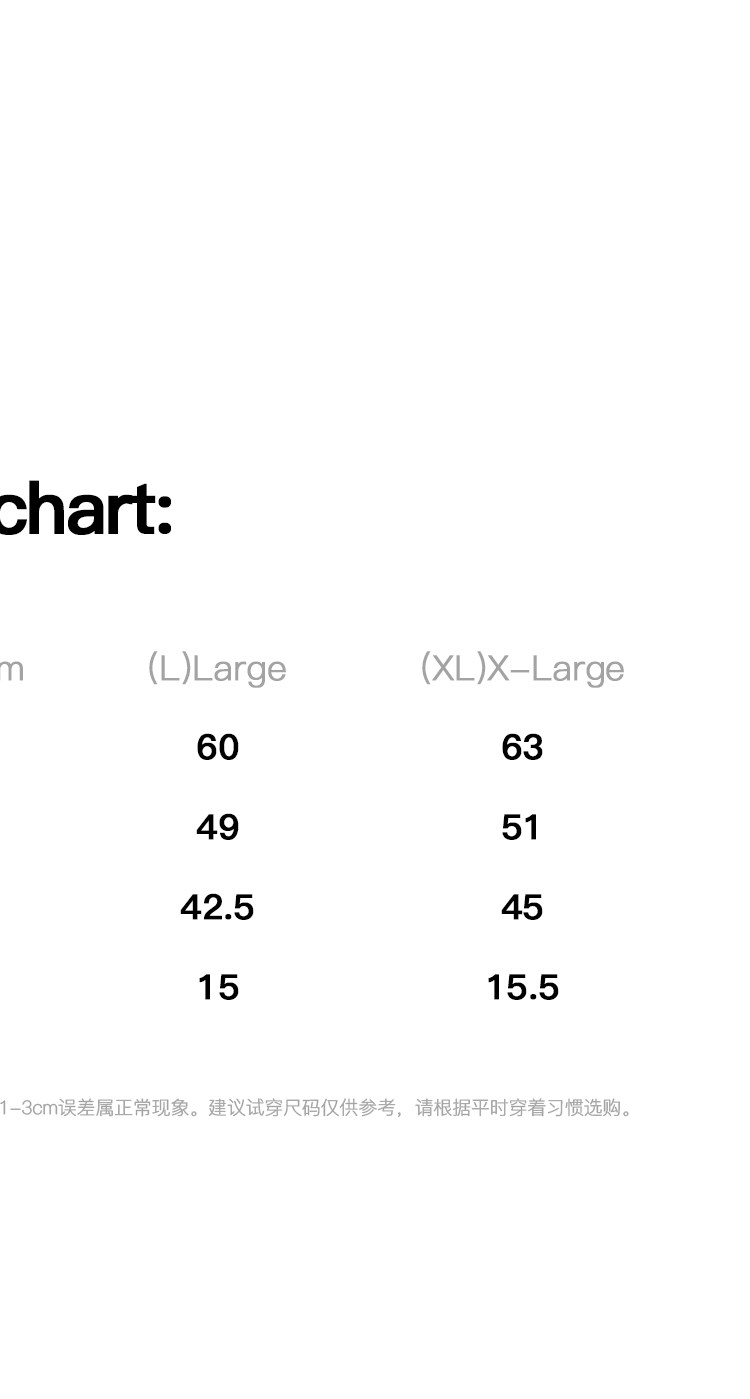Click the 15.5 measurement value
This screenshot has height=1399, width=750.
point(522,987)
